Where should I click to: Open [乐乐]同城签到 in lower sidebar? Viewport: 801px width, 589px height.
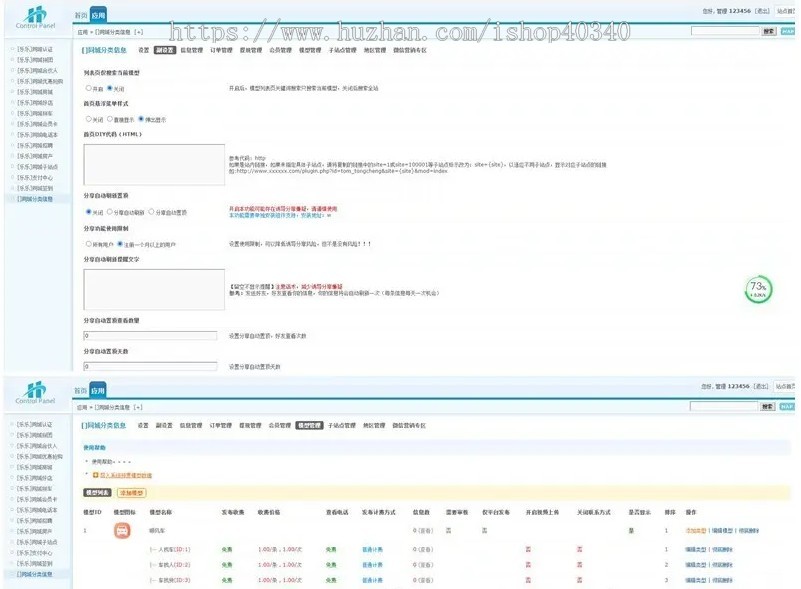pos(34,564)
